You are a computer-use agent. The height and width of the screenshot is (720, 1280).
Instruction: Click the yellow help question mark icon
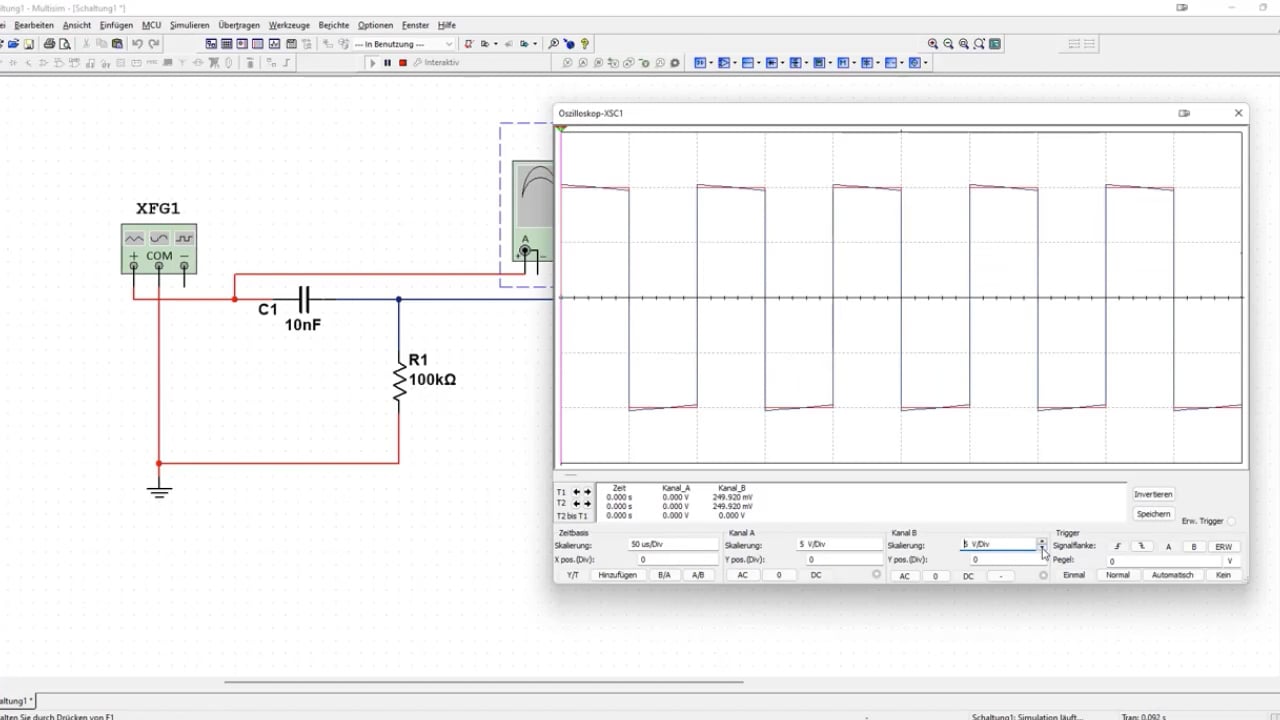585,44
